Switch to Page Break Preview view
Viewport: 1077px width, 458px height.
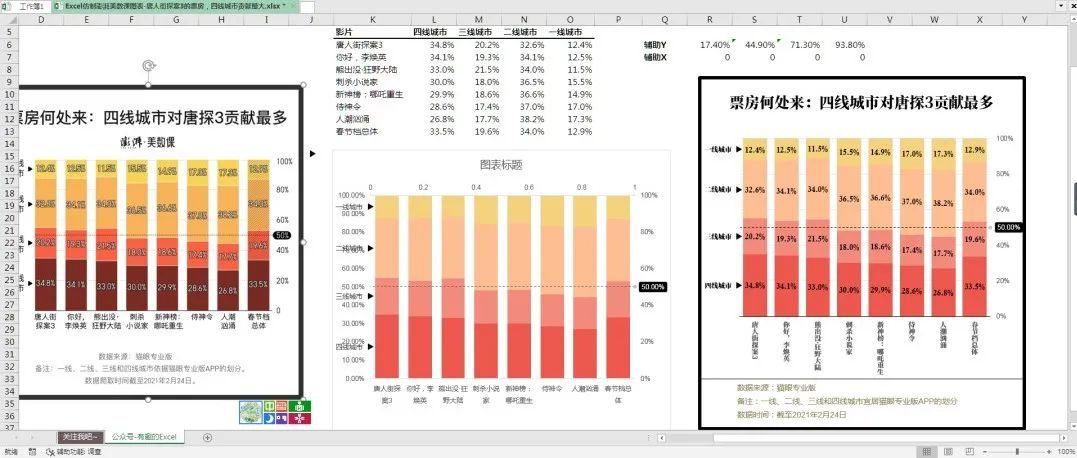pos(968,451)
